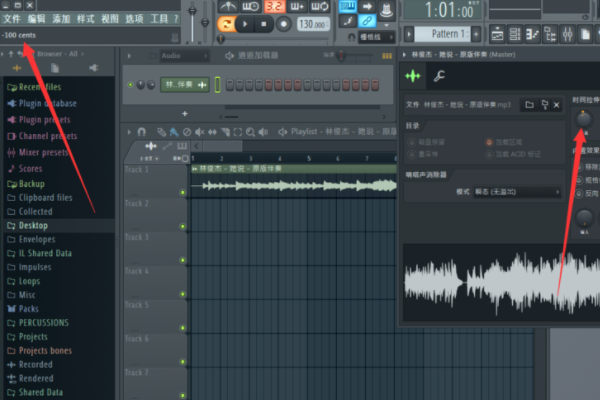Mute the 林..伴奏 channel green LED
Screen dimensions: 600x400
[130, 85]
